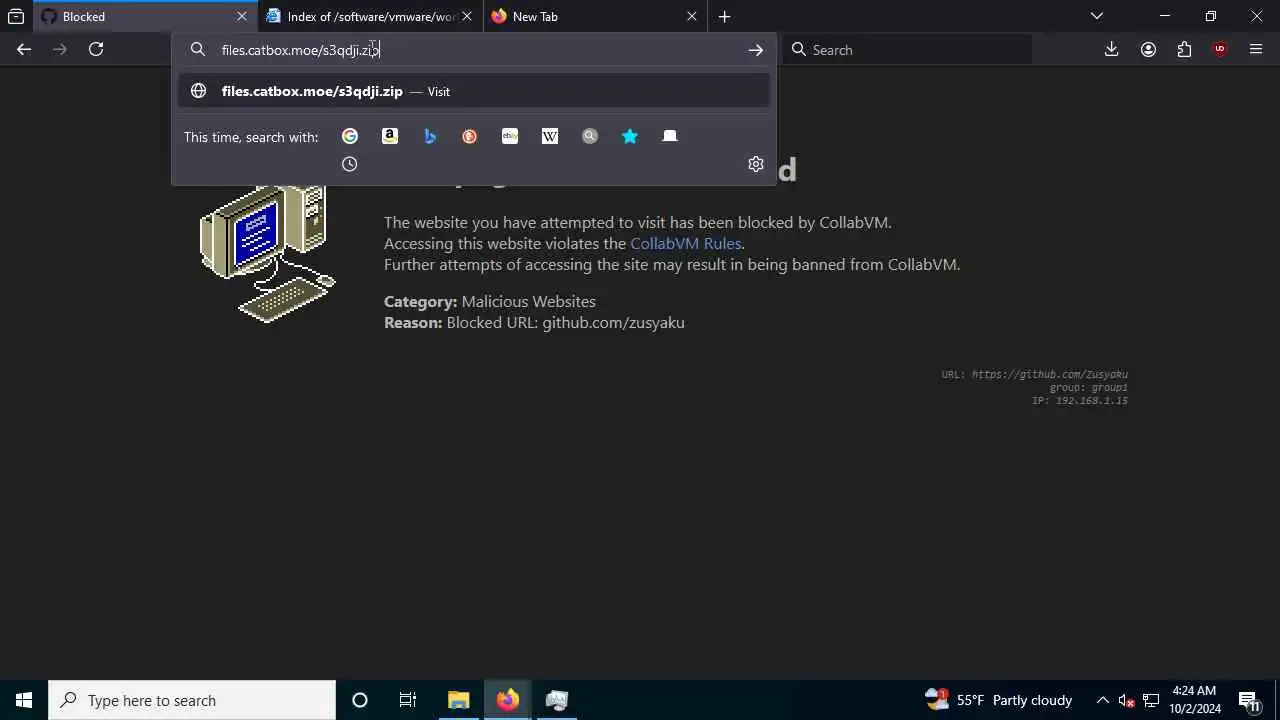Close the New Tab tab
Screen dimensions: 1280x720
[x=691, y=16]
